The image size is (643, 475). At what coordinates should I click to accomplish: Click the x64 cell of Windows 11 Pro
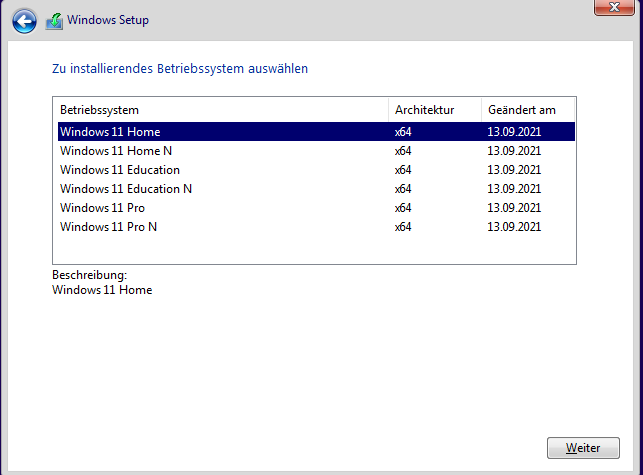coord(403,208)
